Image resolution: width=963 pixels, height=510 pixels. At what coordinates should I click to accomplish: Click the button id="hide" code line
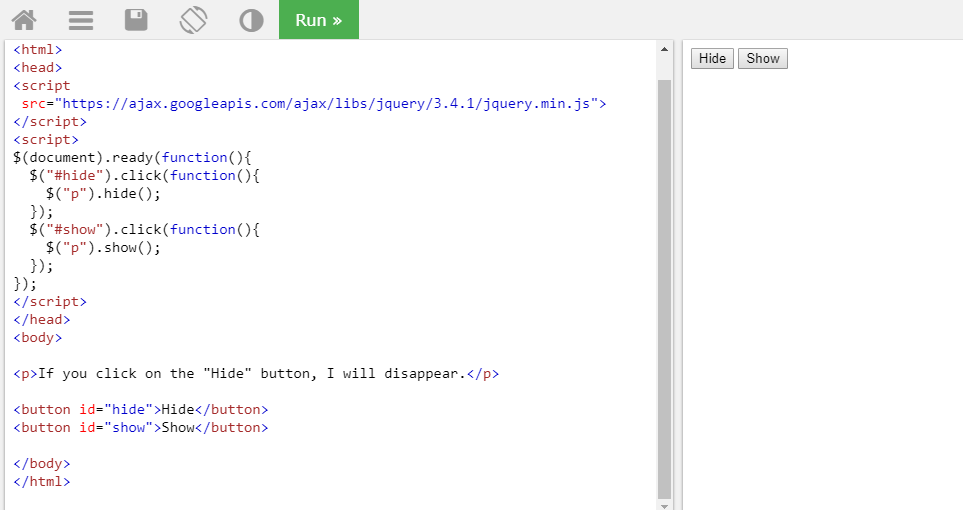141,410
